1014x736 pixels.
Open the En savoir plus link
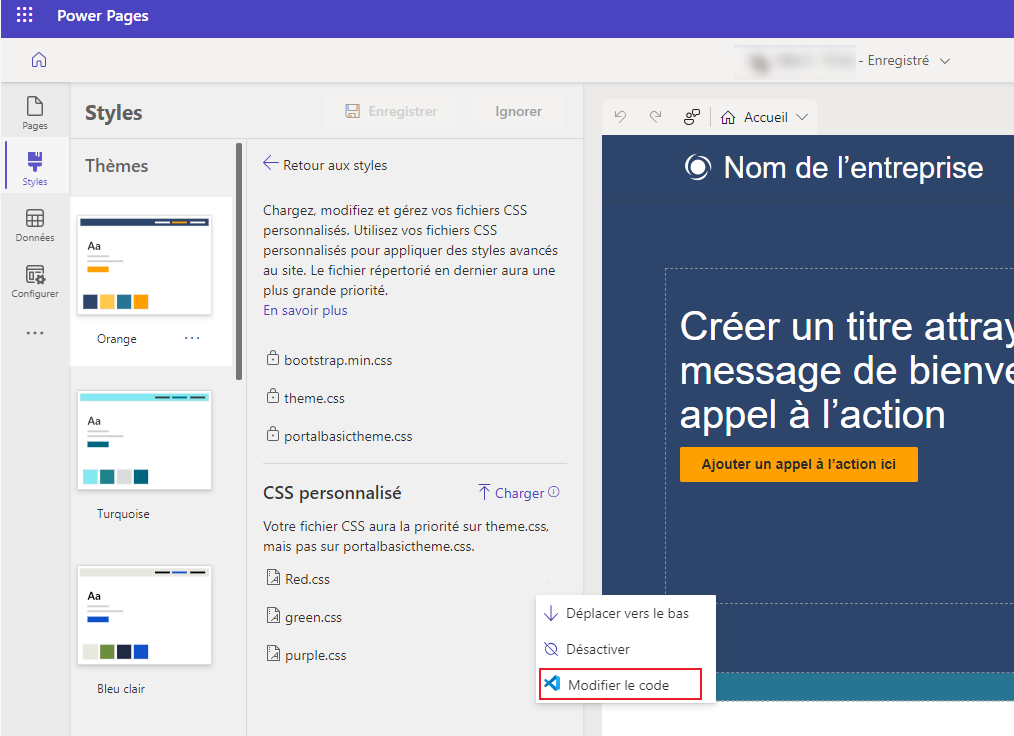coord(305,310)
